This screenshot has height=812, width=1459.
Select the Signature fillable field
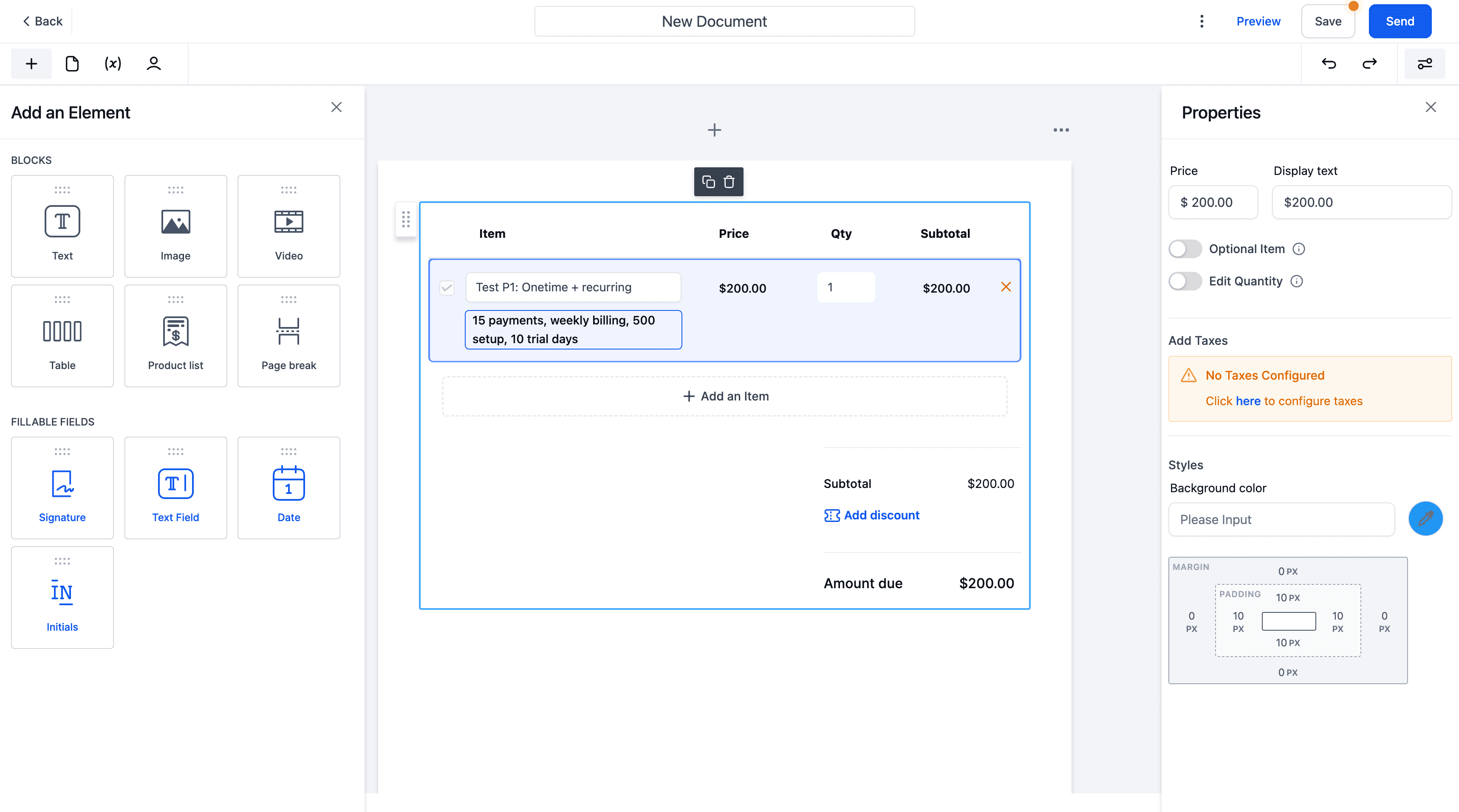62,488
